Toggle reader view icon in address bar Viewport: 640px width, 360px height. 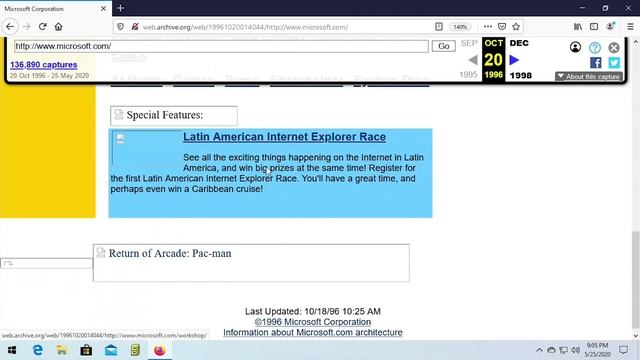pos(439,27)
